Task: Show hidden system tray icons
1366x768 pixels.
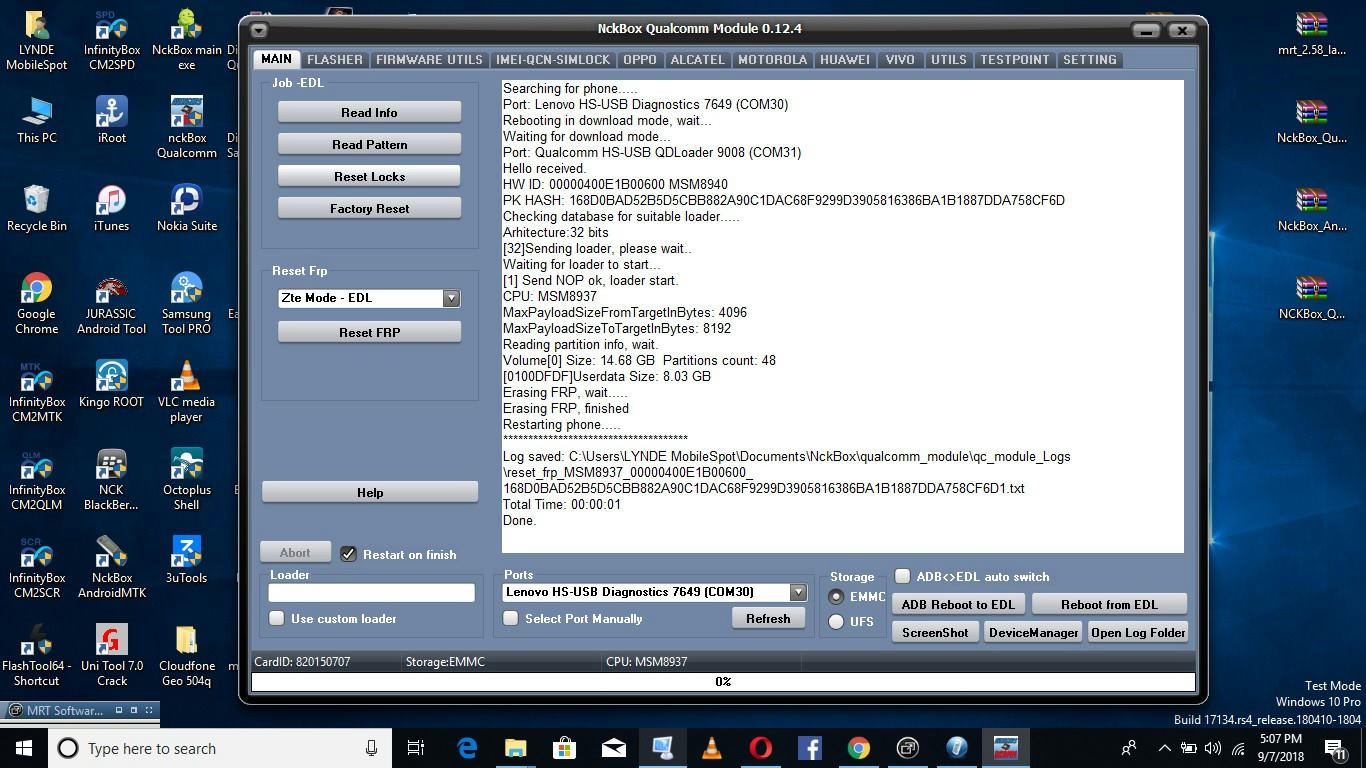Action: pyautogui.click(x=1164, y=747)
